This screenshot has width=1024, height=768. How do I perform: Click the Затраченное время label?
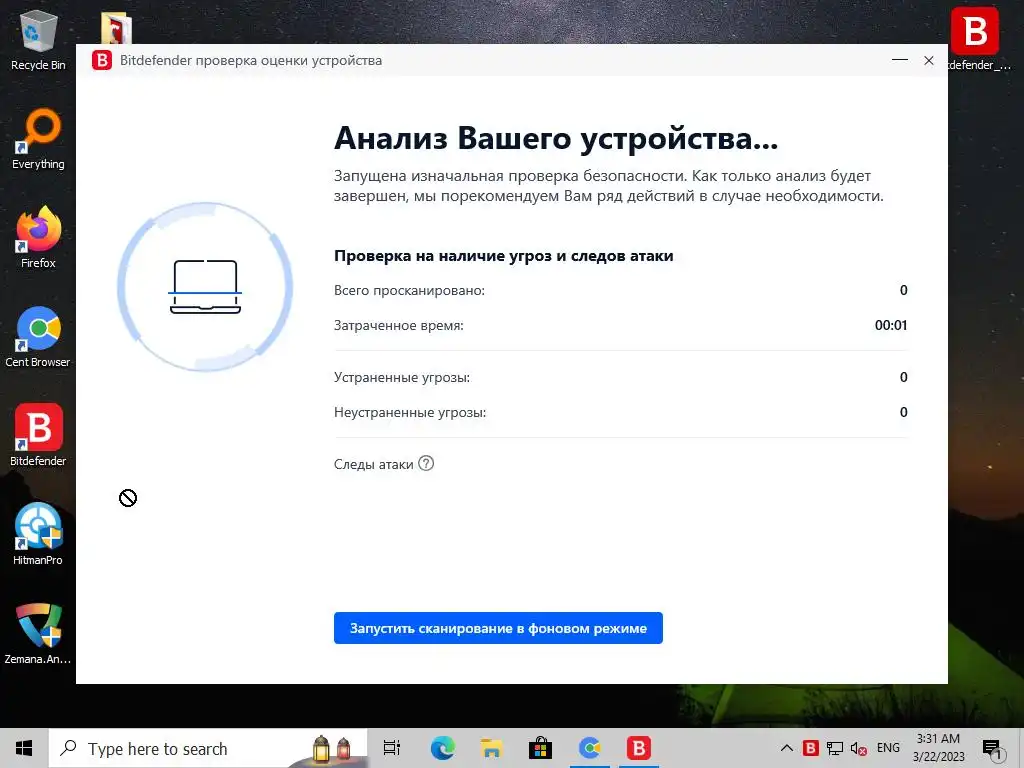[x=398, y=325]
